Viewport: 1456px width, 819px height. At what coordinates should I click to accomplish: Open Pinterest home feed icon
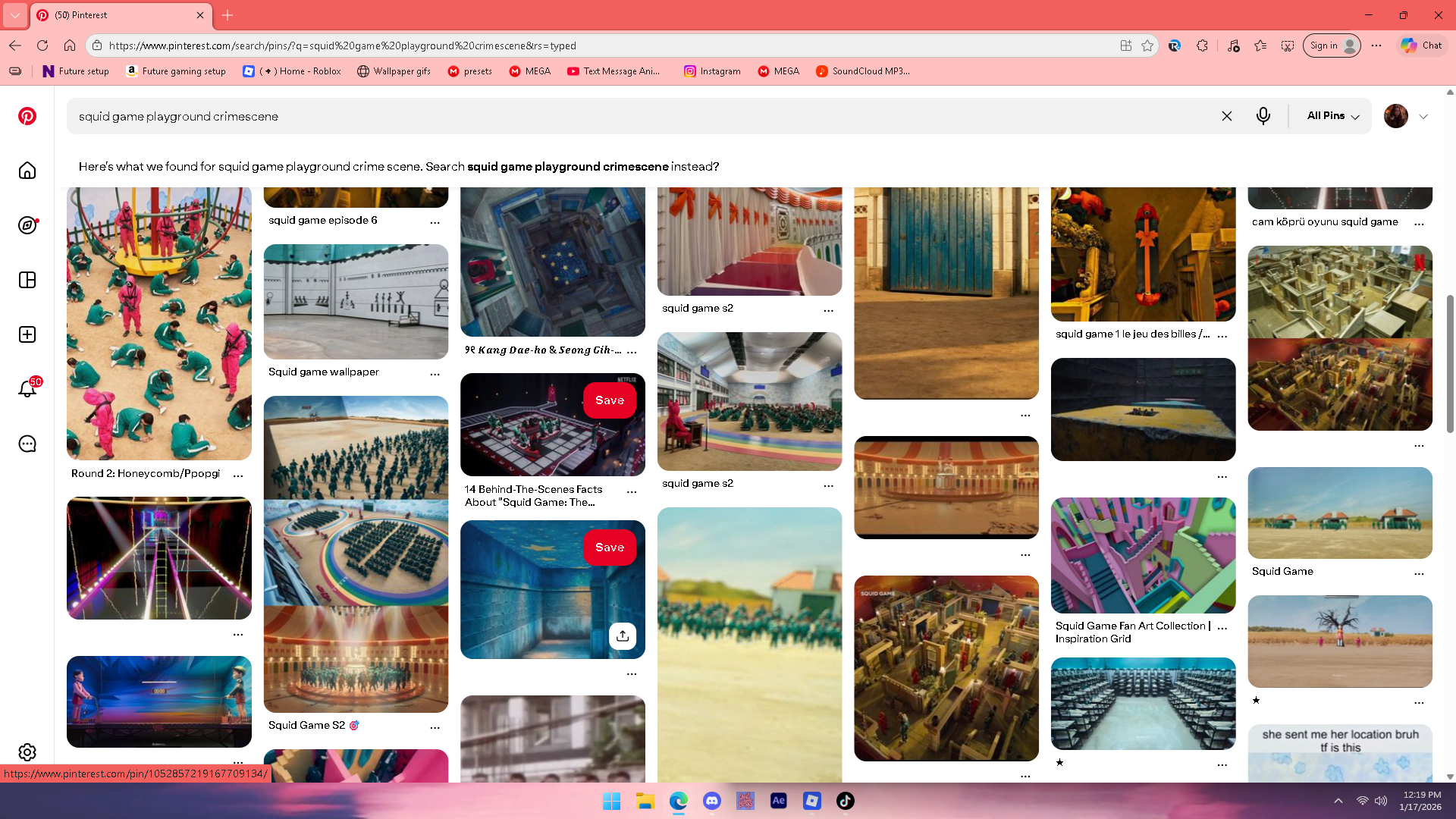27,171
